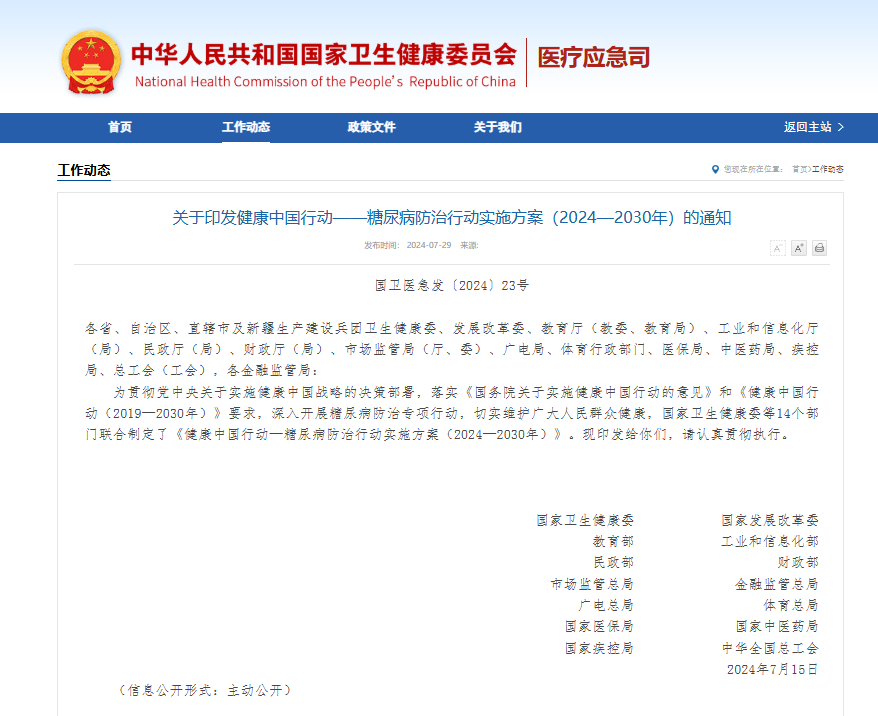Click the arrow beside 返回主站
The image size is (878, 716).
pyautogui.click(x=840, y=128)
